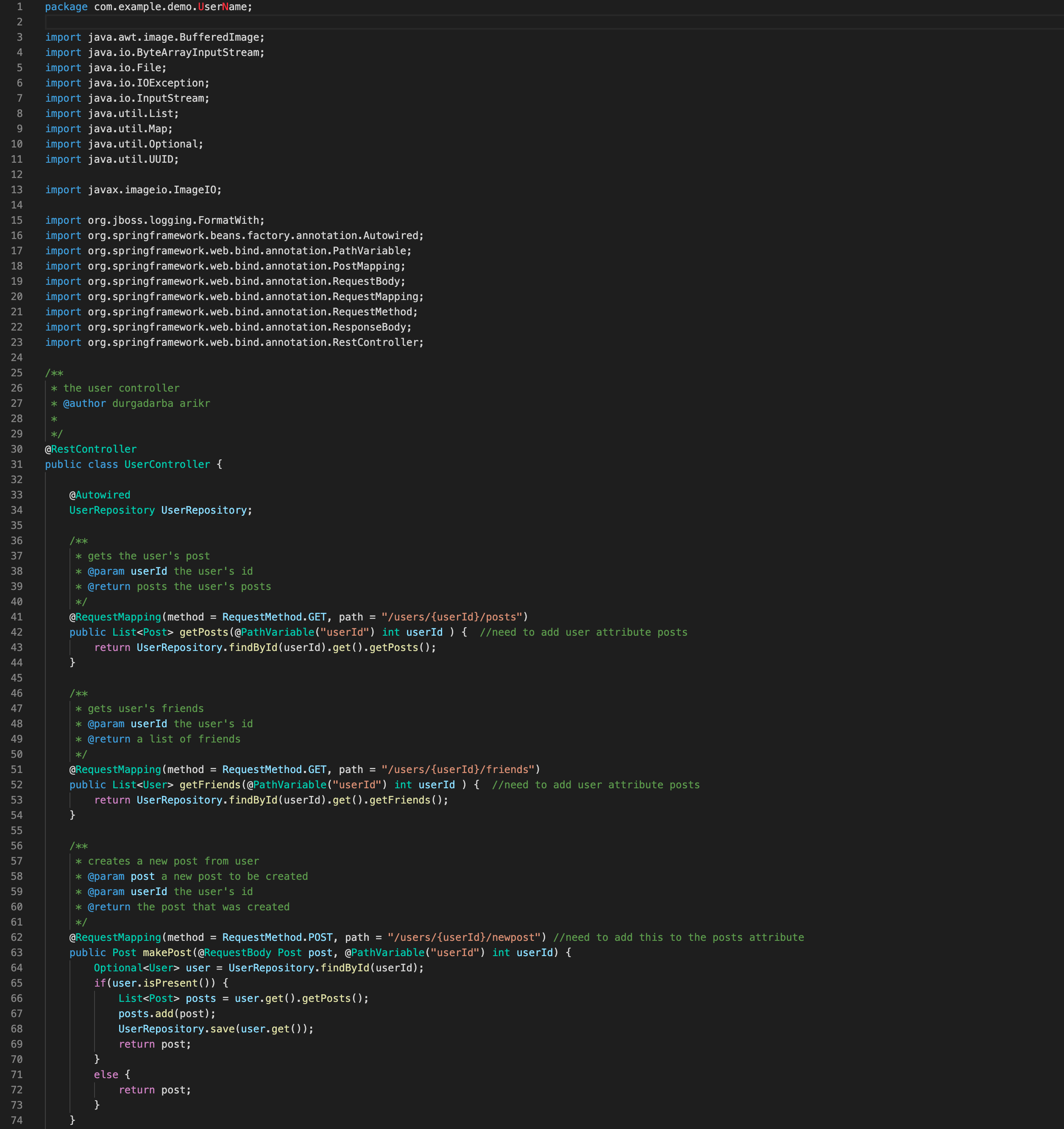The image size is (1064, 1129).
Task: Click RequestMethod.GET on line 41
Action: [x=274, y=617]
